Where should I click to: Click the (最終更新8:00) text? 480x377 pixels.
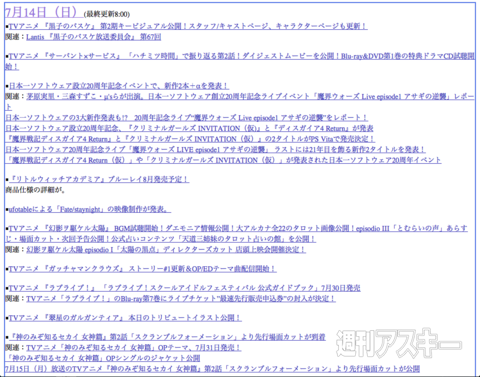click(x=107, y=14)
